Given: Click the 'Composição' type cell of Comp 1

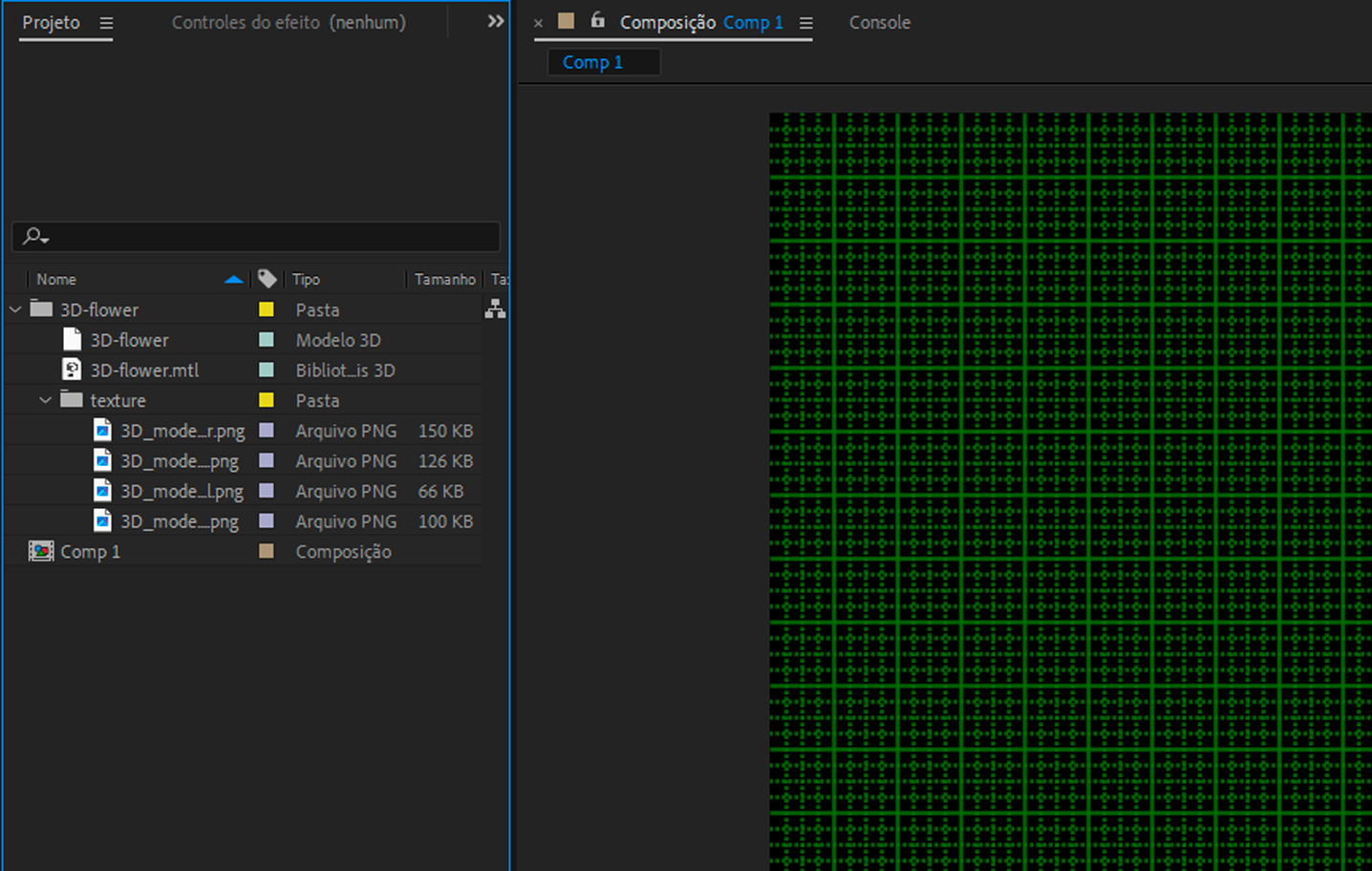Looking at the screenshot, I should (343, 552).
